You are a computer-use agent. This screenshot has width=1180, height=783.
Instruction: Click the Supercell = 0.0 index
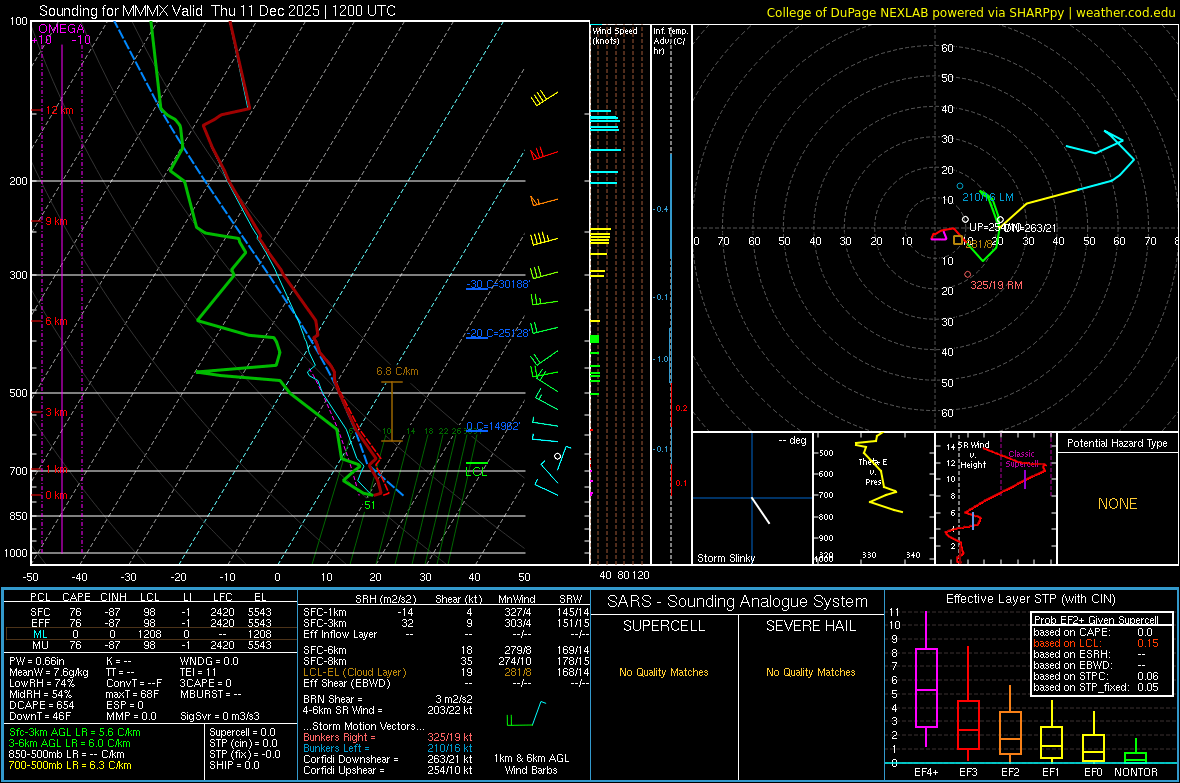[242, 733]
